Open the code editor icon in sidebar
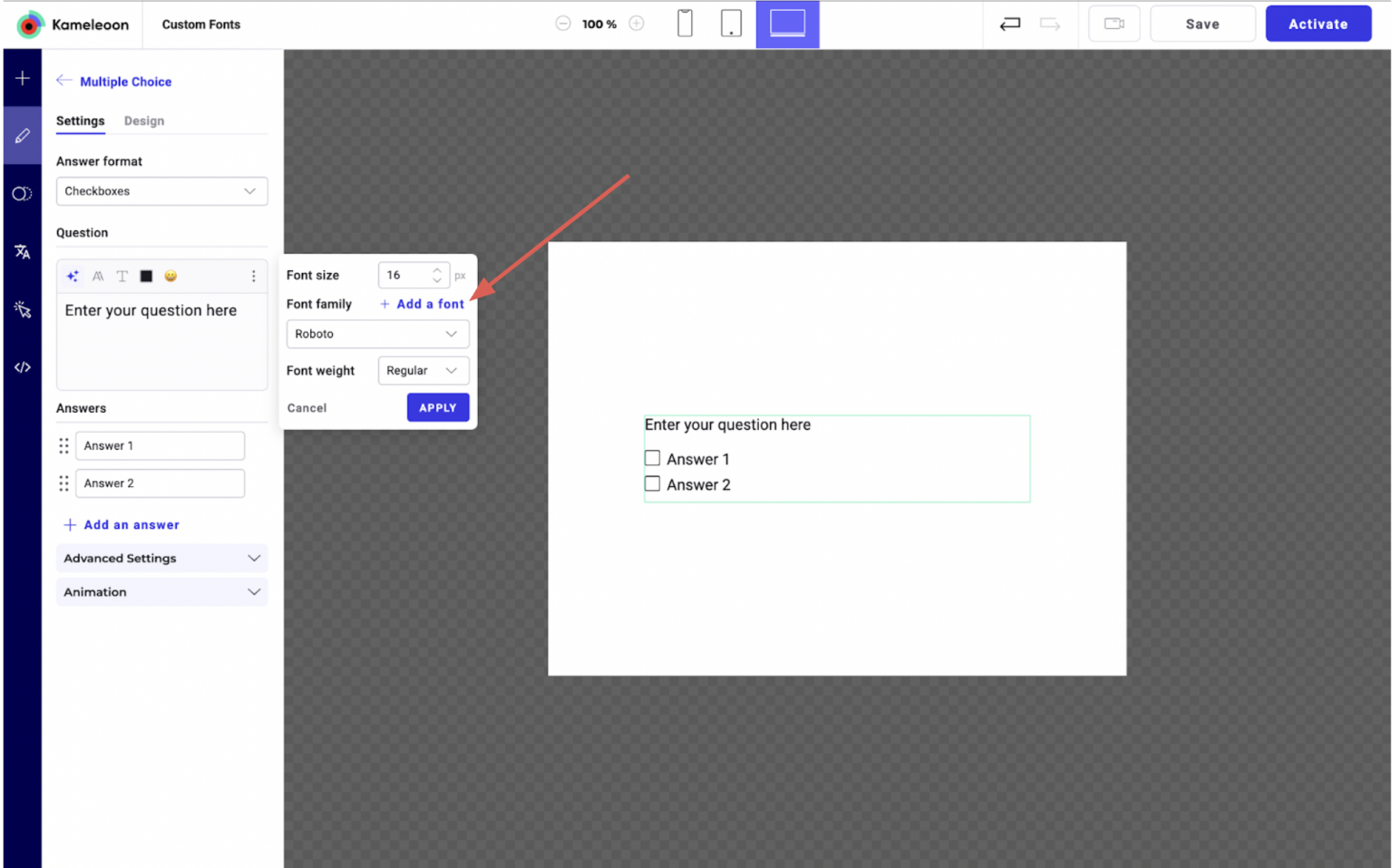This screenshot has width=1393, height=868. coord(23,367)
